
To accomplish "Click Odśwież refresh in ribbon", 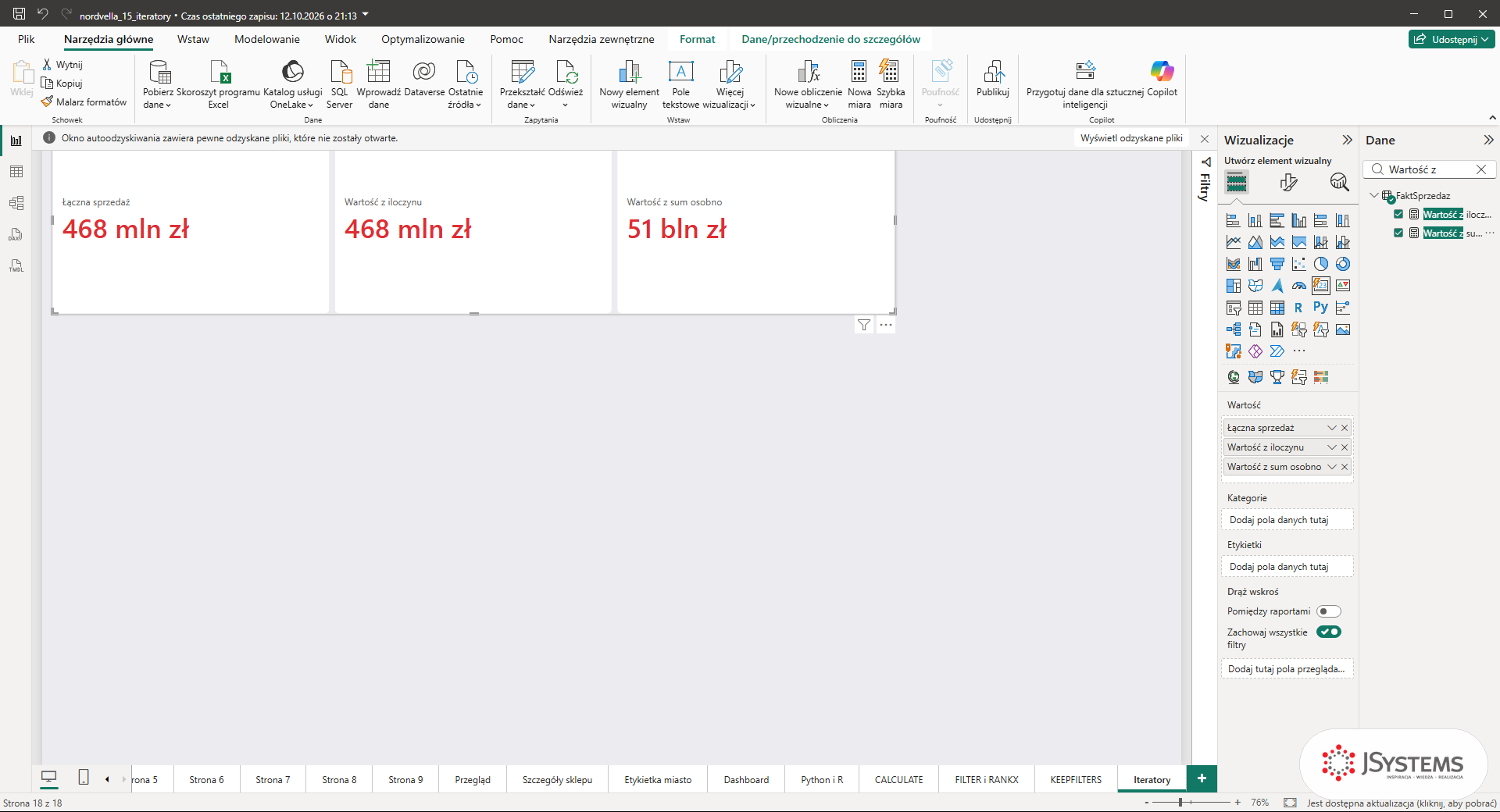I will click(x=566, y=84).
